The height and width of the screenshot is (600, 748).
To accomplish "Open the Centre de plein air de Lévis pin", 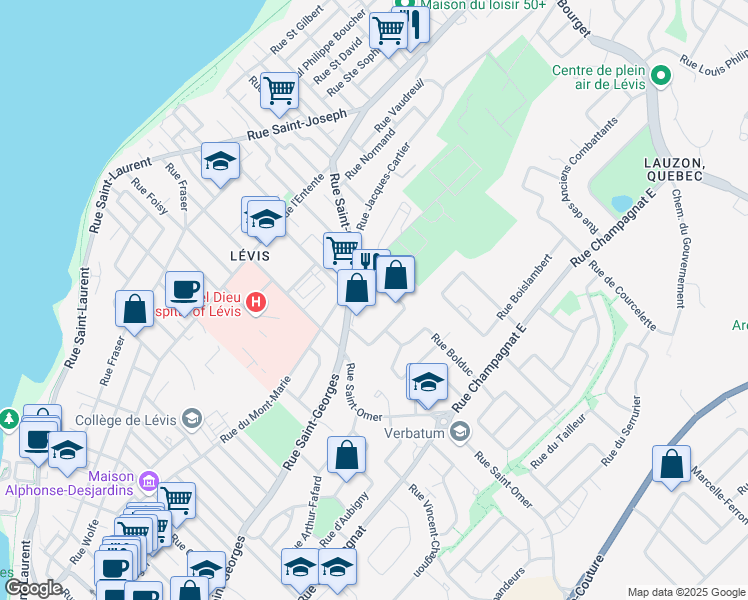I will pyautogui.click(x=661, y=75).
